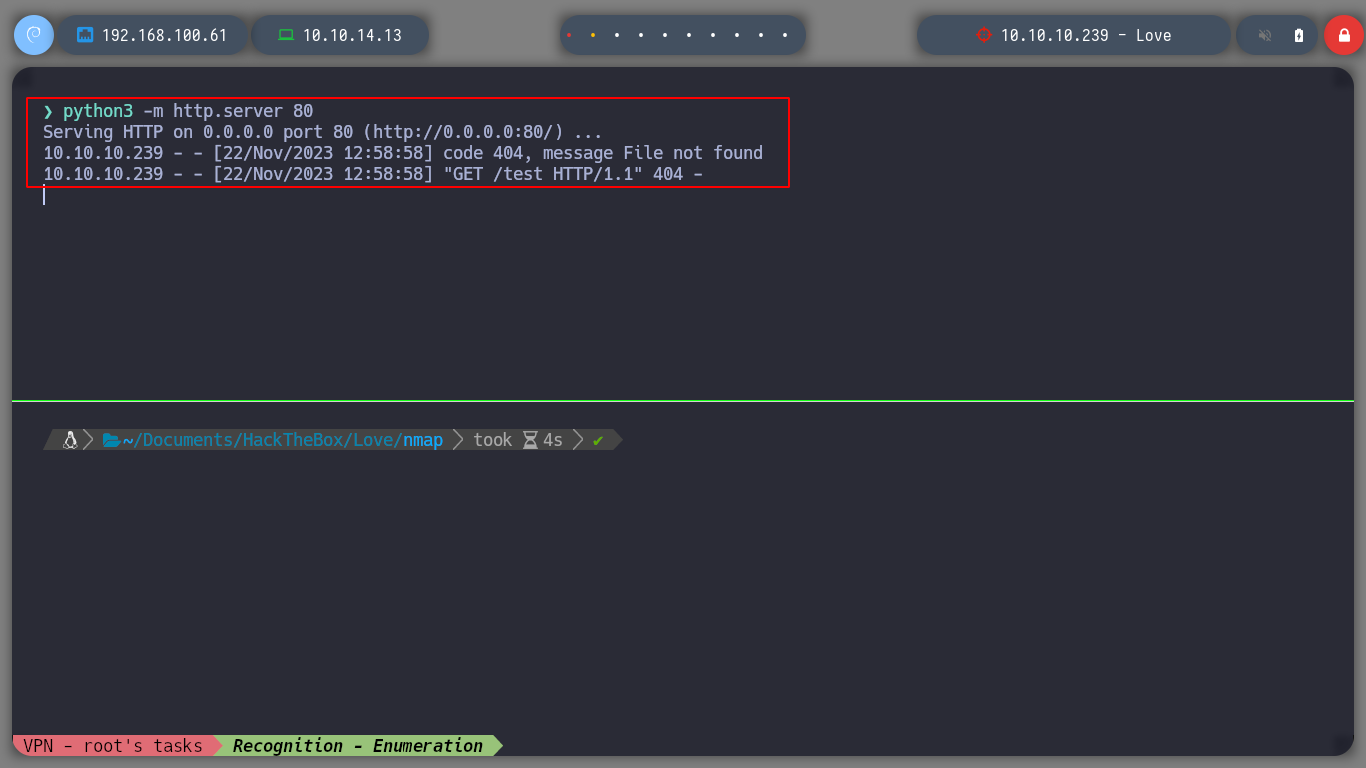Click the green checkmark status icon
This screenshot has width=1366, height=768.
point(598,440)
